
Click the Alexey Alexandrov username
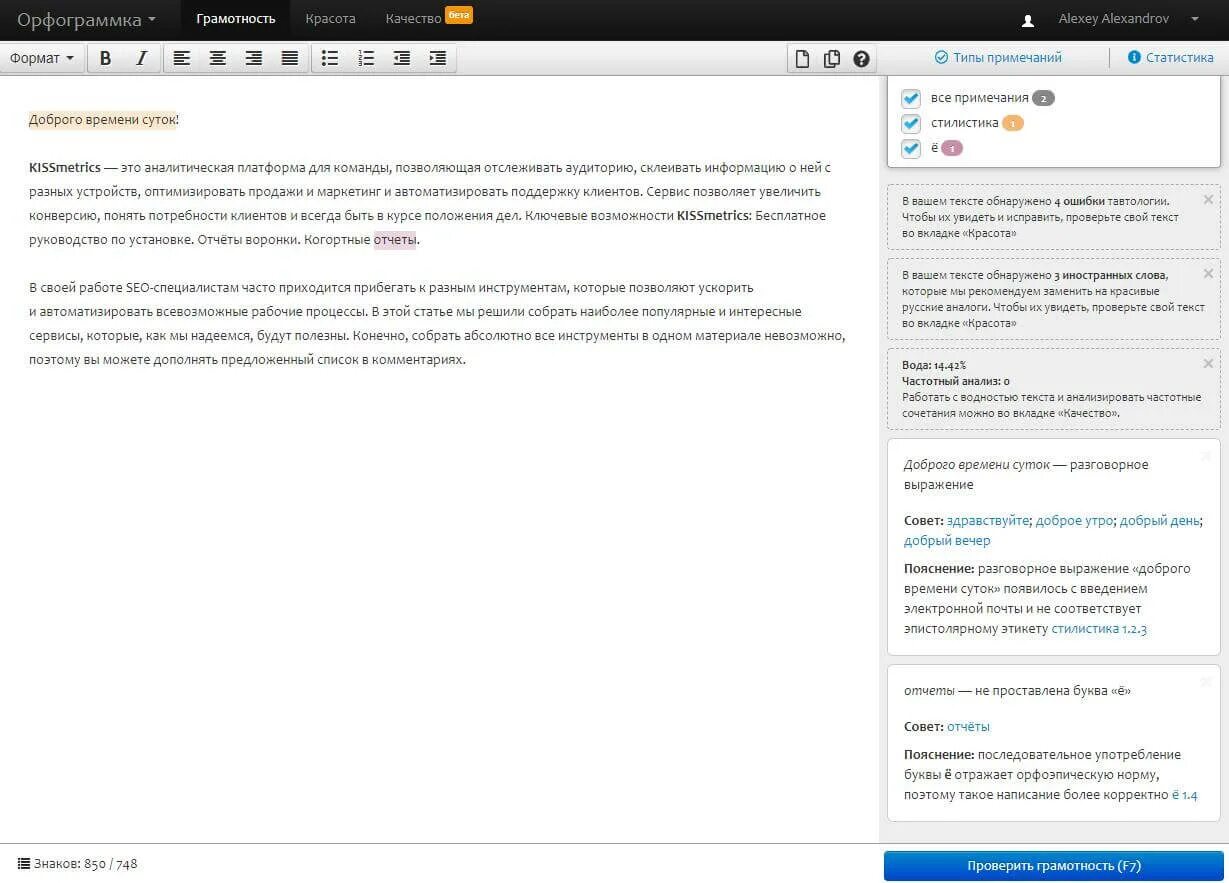pos(1115,19)
